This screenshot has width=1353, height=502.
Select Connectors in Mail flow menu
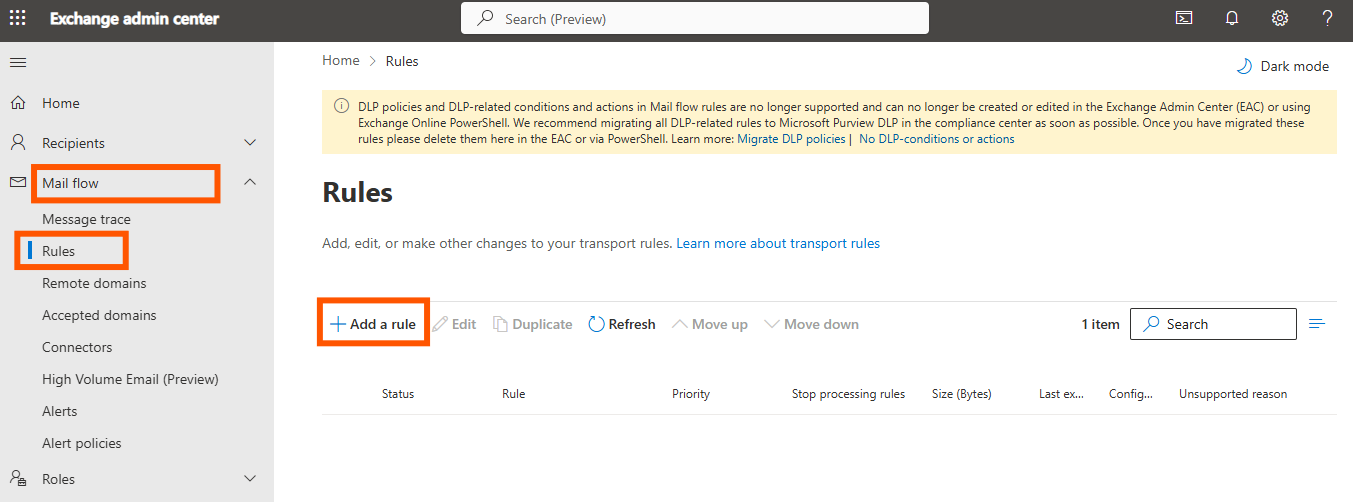coord(77,347)
